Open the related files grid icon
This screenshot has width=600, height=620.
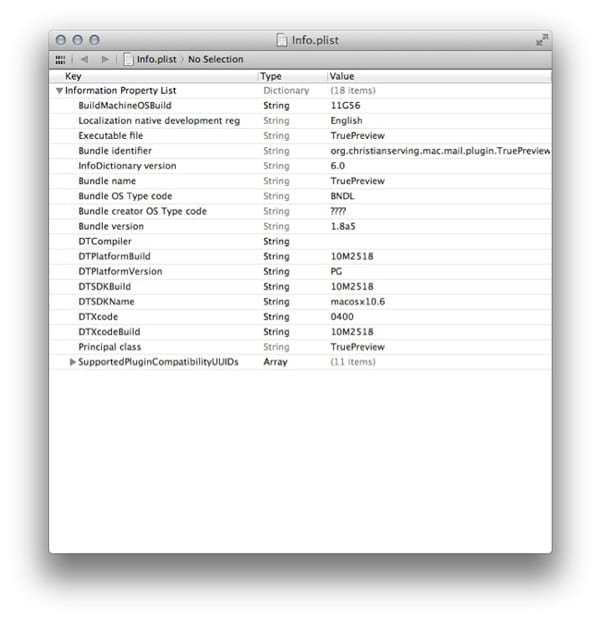[61, 59]
